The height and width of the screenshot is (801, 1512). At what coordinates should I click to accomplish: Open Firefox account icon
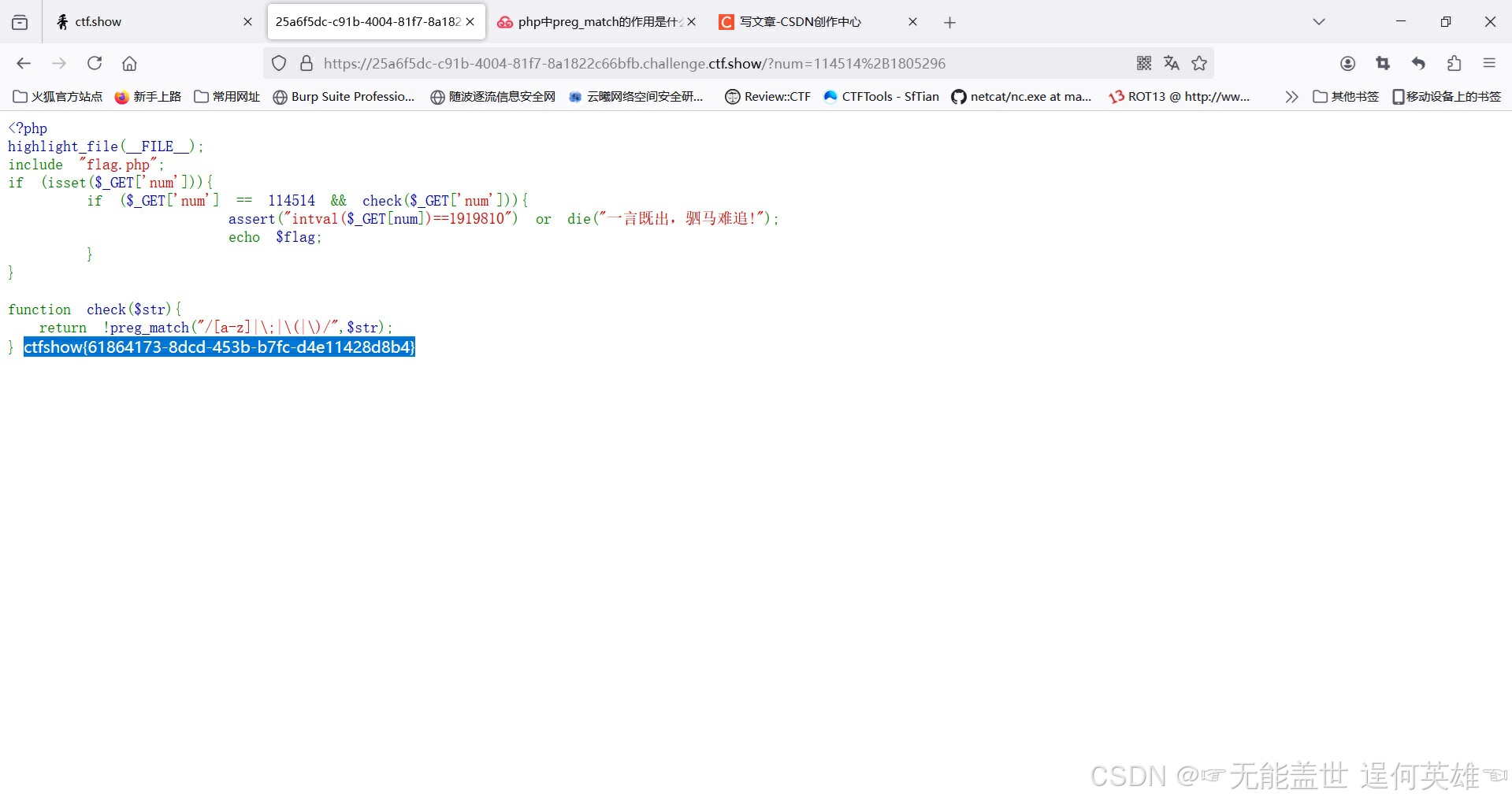(1348, 63)
